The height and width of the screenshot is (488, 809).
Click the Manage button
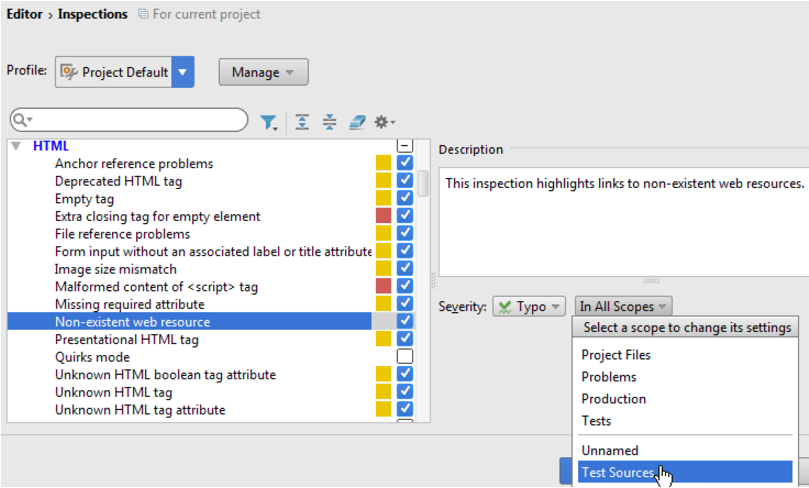pyautogui.click(x=263, y=72)
